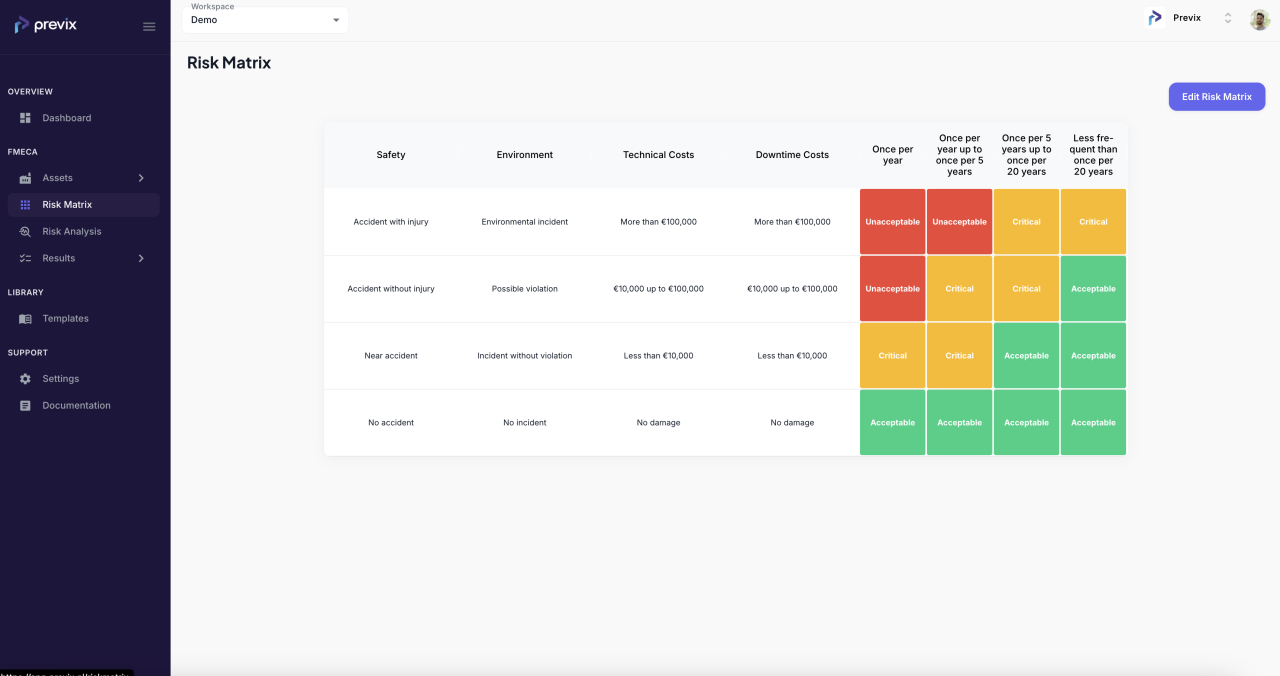Click the Edit Risk Matrix button
The image size is (1280, 676).
[1216, 97]
